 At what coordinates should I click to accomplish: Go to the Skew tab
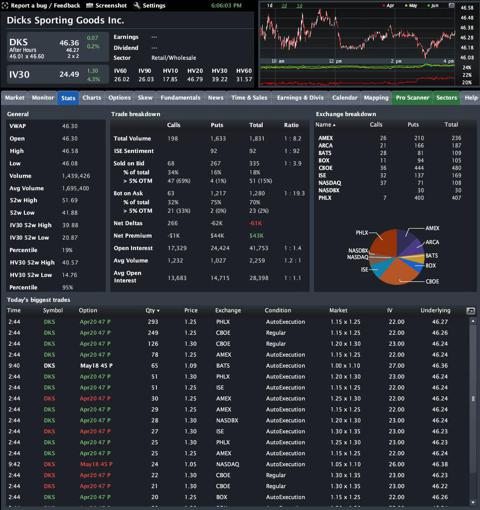pyautogui.click(x=145, y=98)
